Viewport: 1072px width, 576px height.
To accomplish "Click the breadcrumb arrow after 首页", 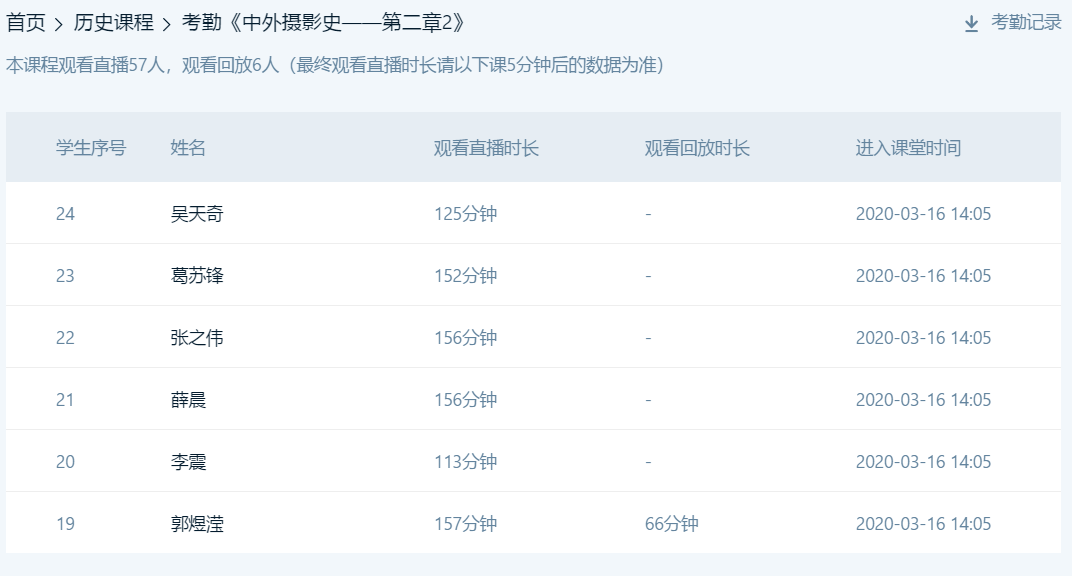I will pos(59,25).
